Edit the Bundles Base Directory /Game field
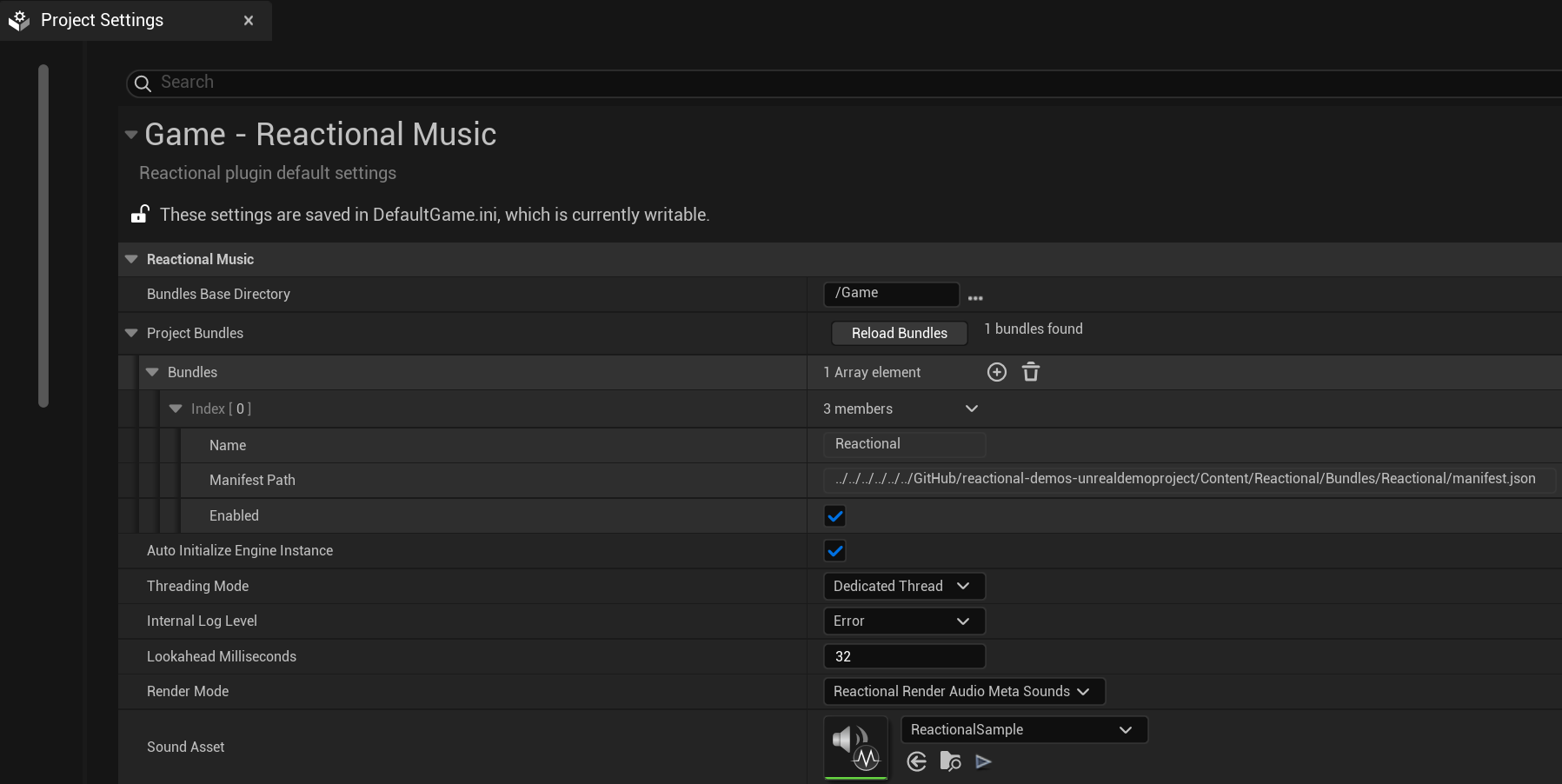The image size is (1562, 784). 891,294
